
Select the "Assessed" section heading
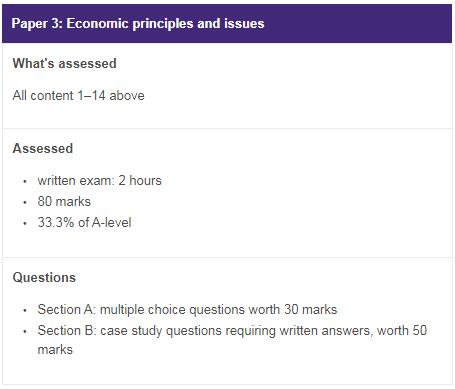(43, 148)
